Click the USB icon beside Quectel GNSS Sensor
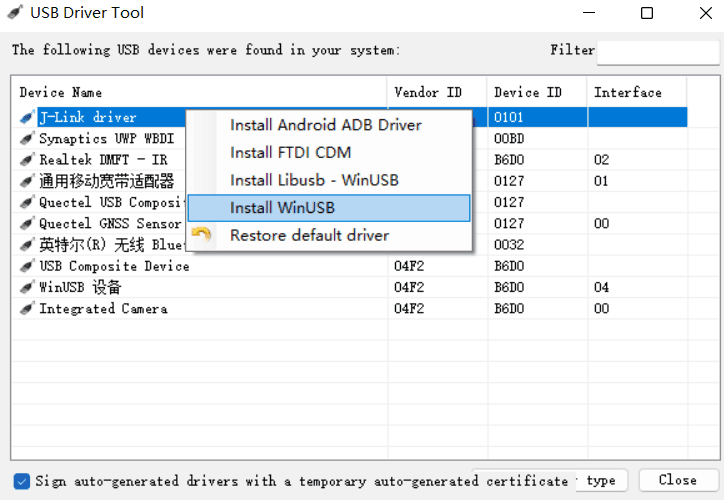This screenshot has height=500, width=724. (27, 224)
